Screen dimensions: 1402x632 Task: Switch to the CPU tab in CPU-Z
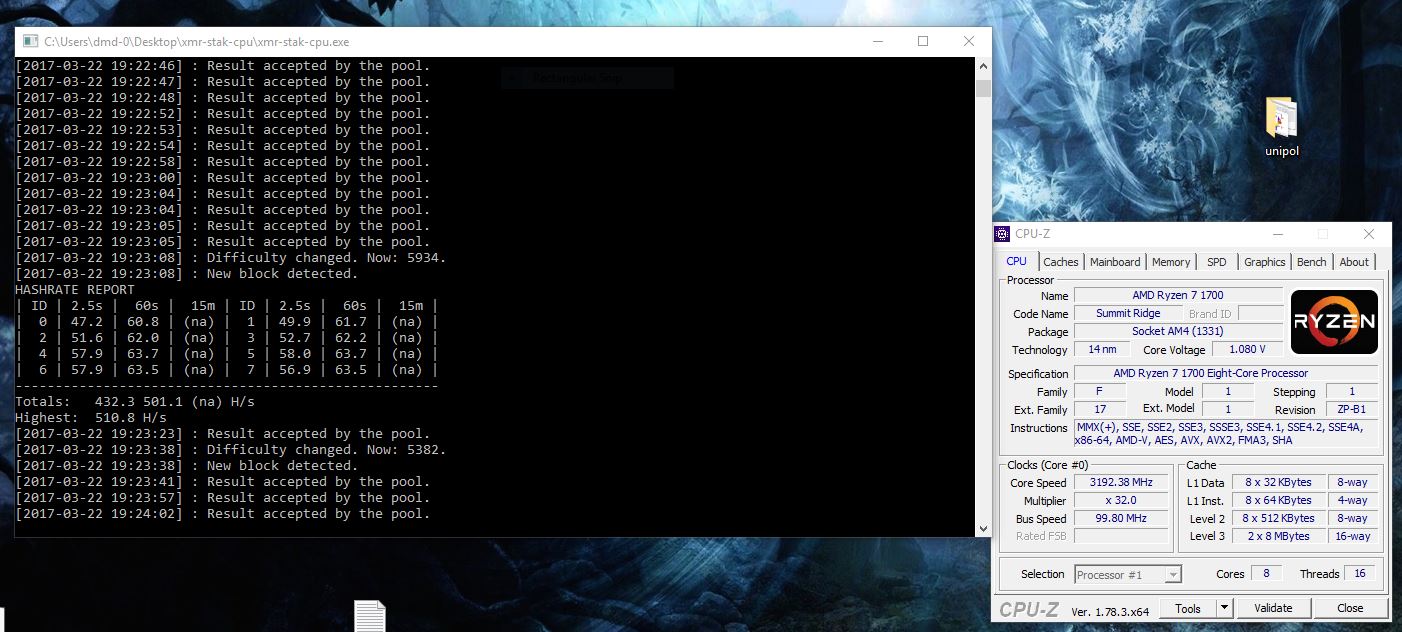pyautogui.click(x=1016, y=261)
